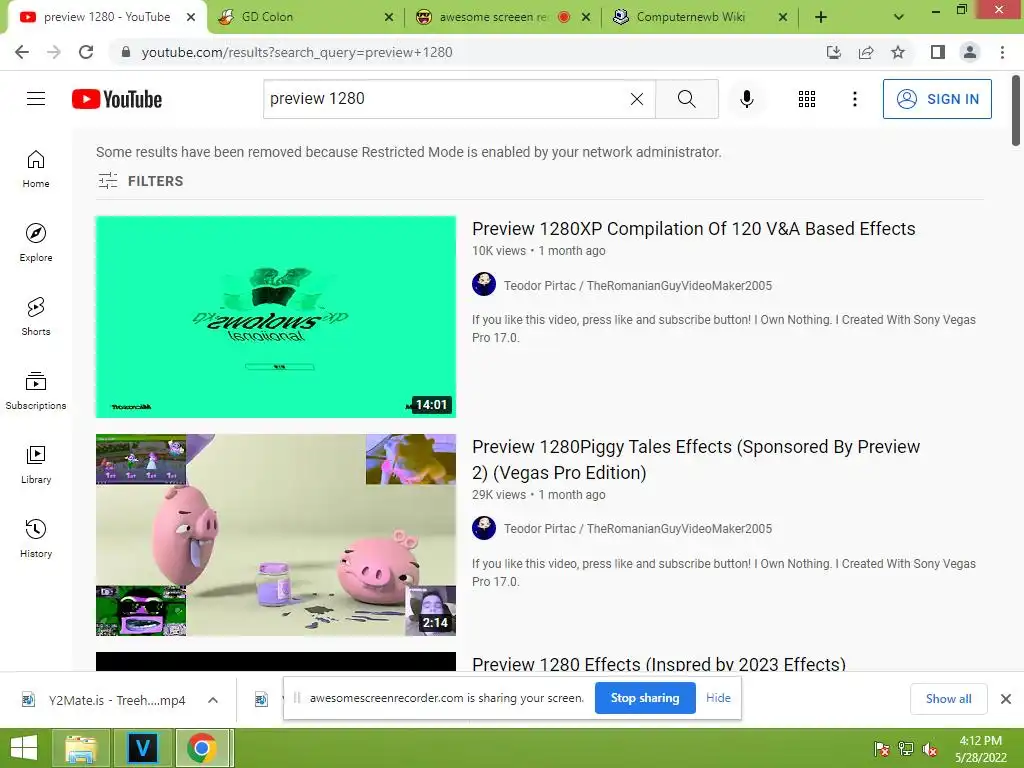Open the Chrome three-dot menu
Image resolution: width=1024 pixels, height=768 pixels.
point(1002,52)
